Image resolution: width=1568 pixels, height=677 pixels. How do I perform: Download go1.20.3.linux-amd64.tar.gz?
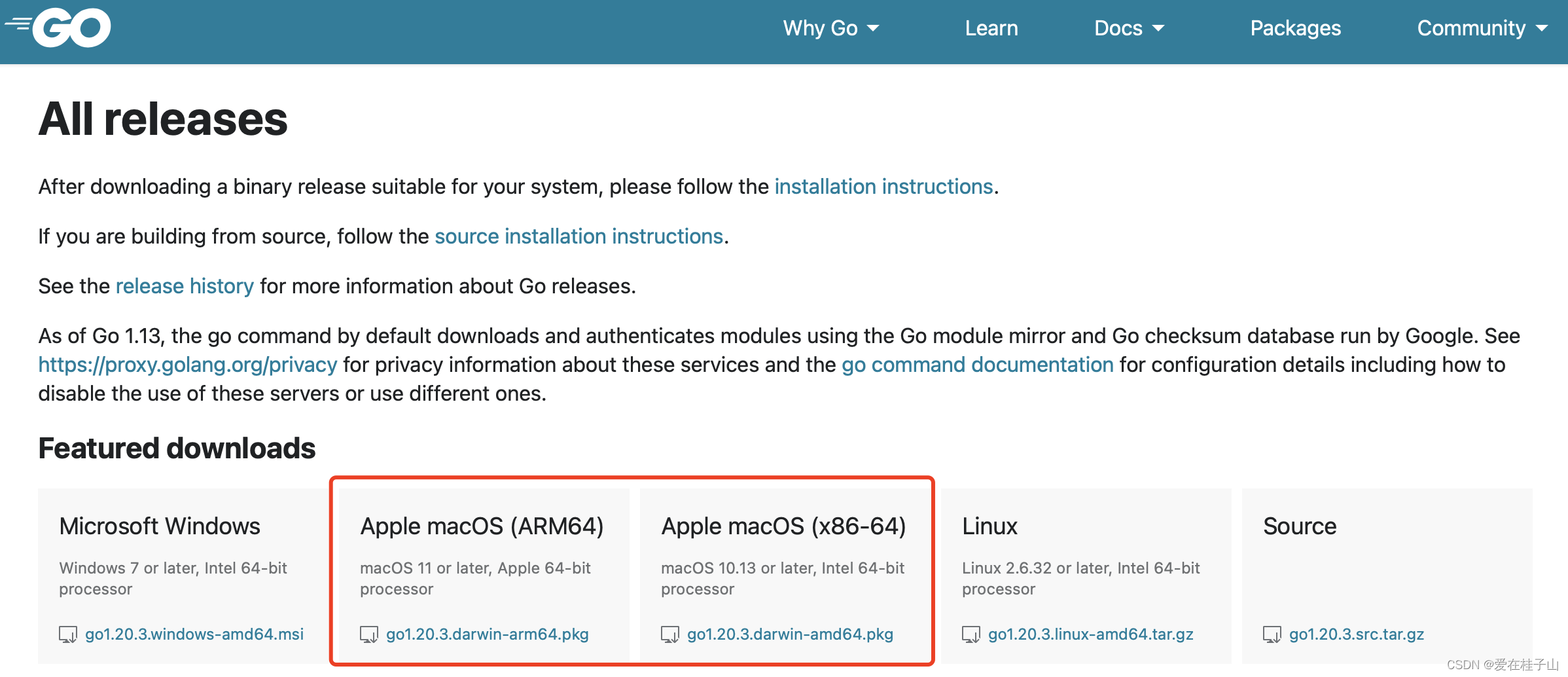[x=1091, y=634]
